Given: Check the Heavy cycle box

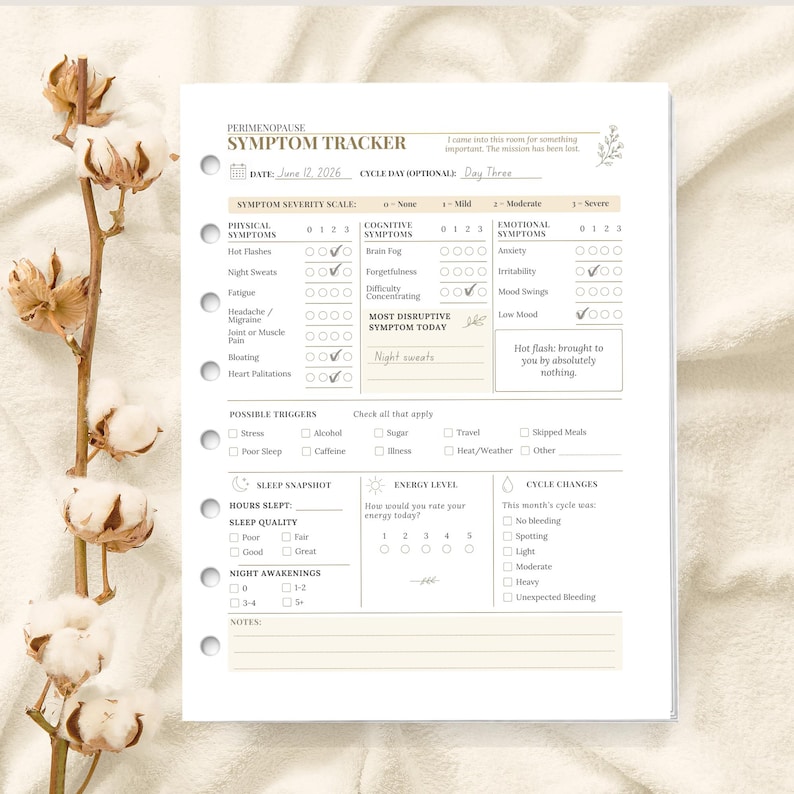Looking at the screenshot, I should pos(507,582).
